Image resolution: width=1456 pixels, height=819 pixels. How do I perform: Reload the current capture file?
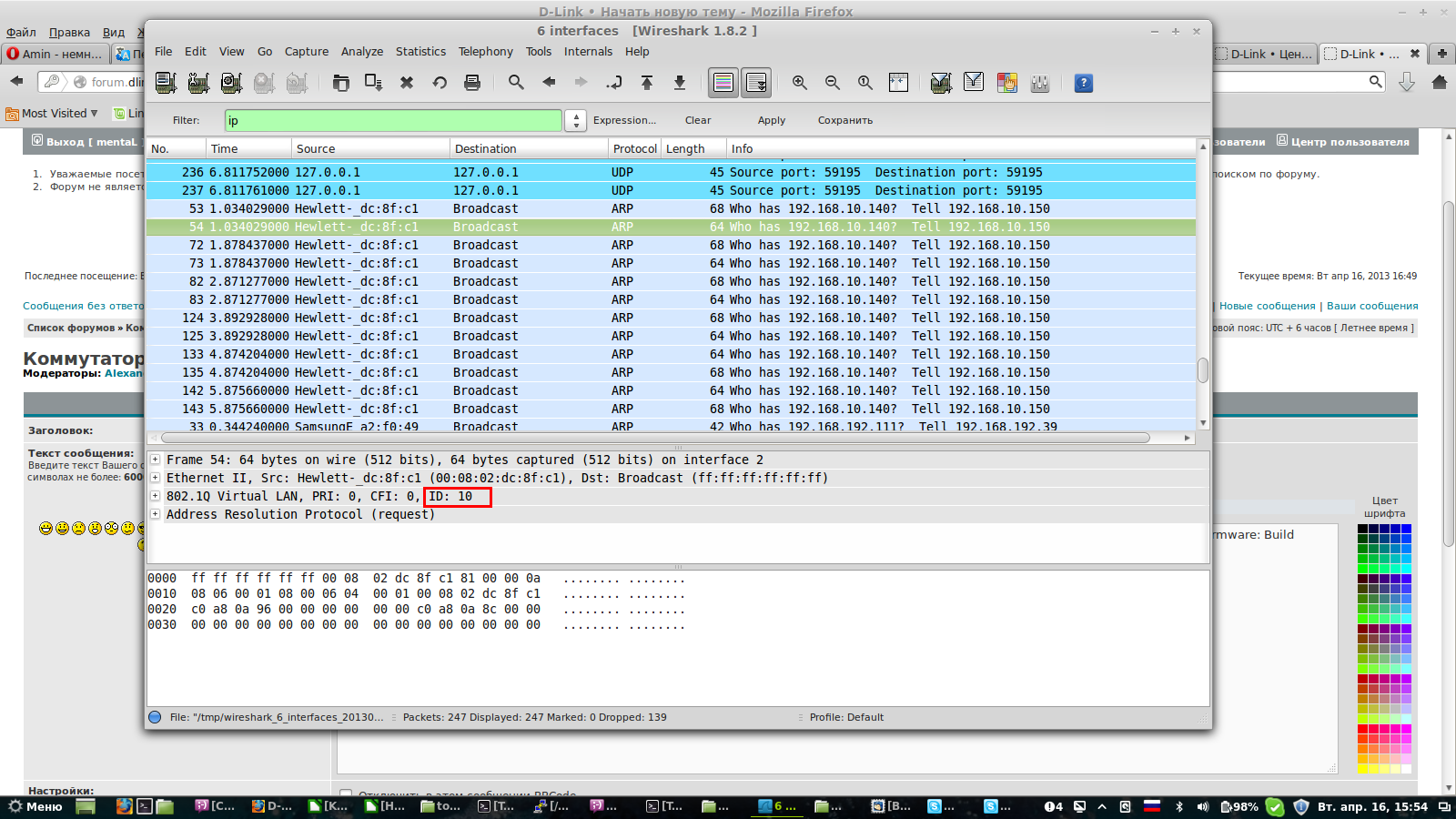coord(440,83)
